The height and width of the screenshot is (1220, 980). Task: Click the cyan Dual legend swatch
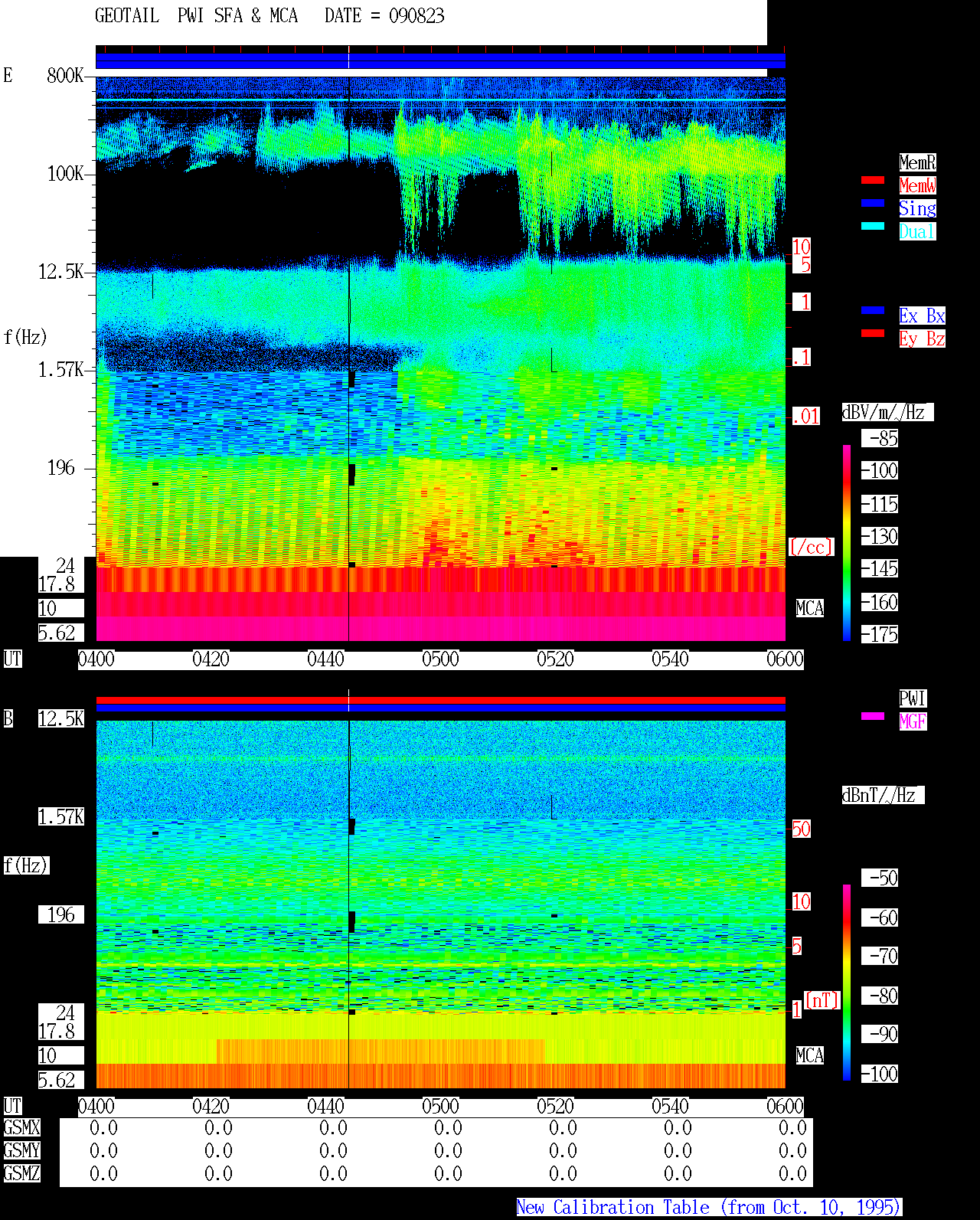[873, 226]
